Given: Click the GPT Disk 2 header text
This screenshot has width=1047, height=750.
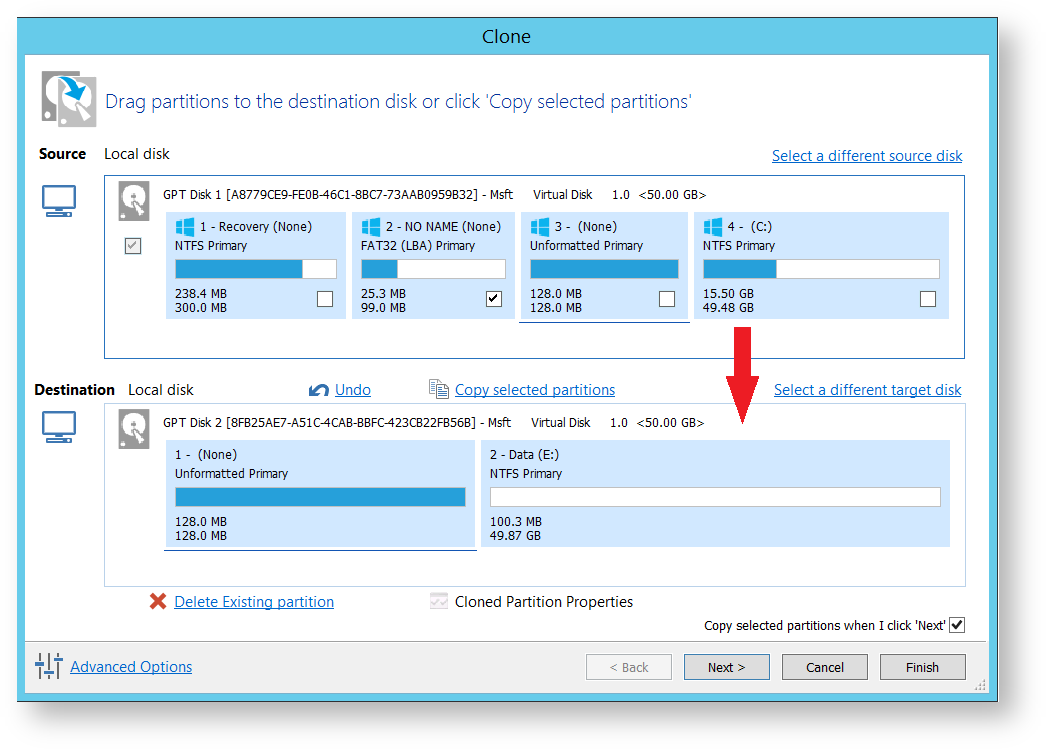Looking at the screenshot, I should [433, 423].
